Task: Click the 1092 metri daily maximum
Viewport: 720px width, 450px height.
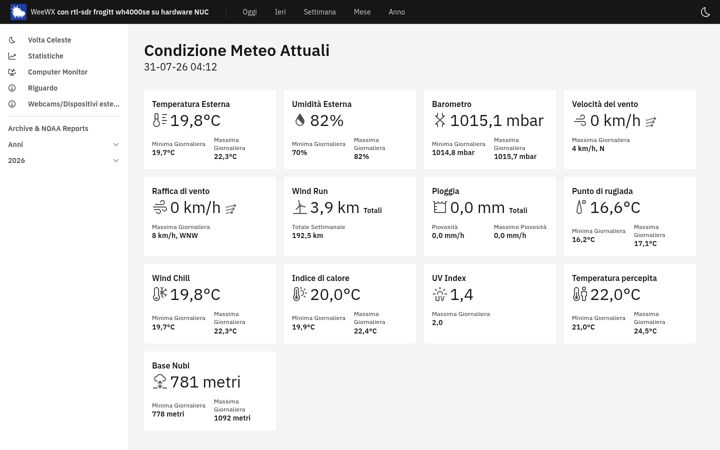Action: tap(232, 418)
